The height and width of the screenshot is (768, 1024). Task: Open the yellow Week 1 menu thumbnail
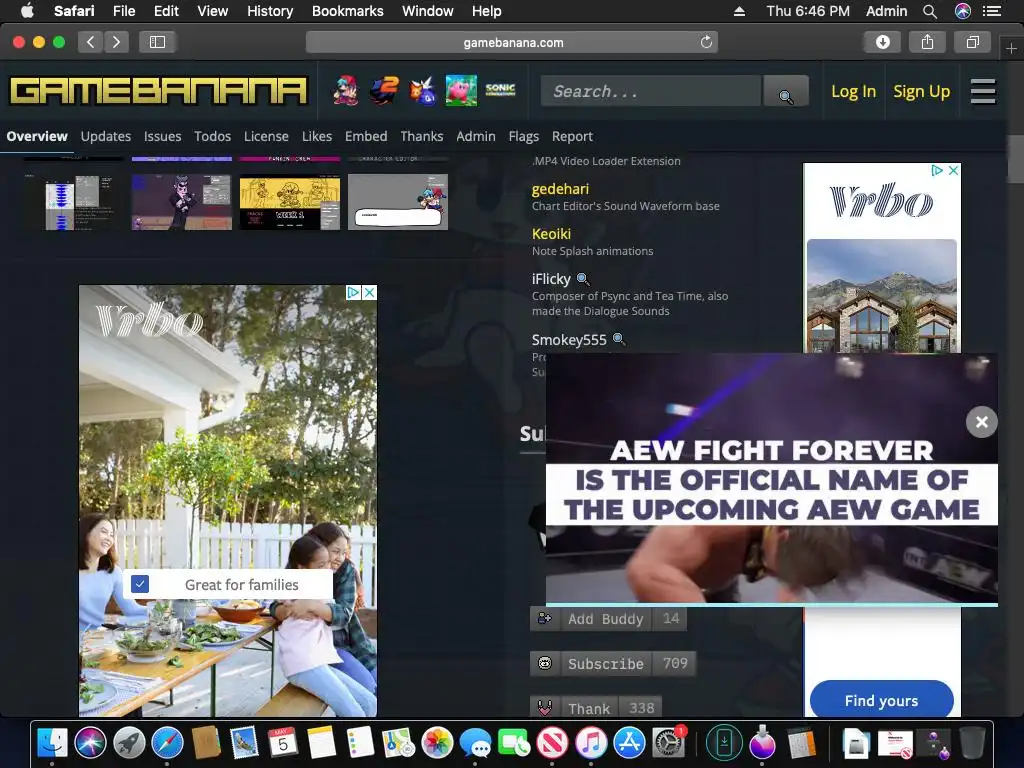(290, 202)
